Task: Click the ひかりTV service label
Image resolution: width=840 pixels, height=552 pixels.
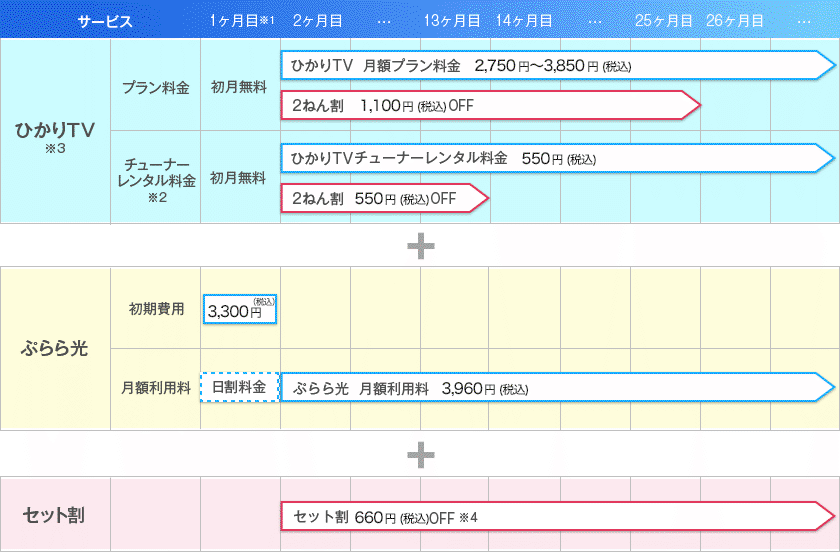Action: 55,130
